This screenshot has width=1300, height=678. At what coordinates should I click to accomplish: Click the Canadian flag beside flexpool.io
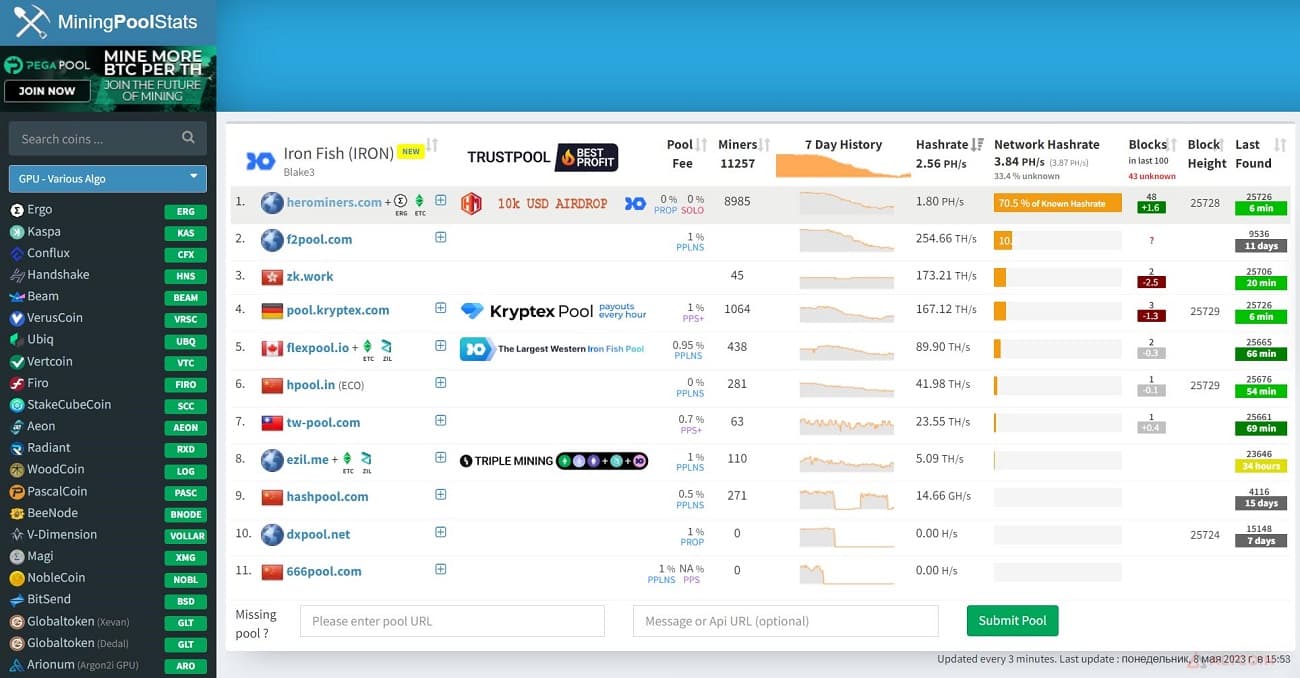pos(272,348)
